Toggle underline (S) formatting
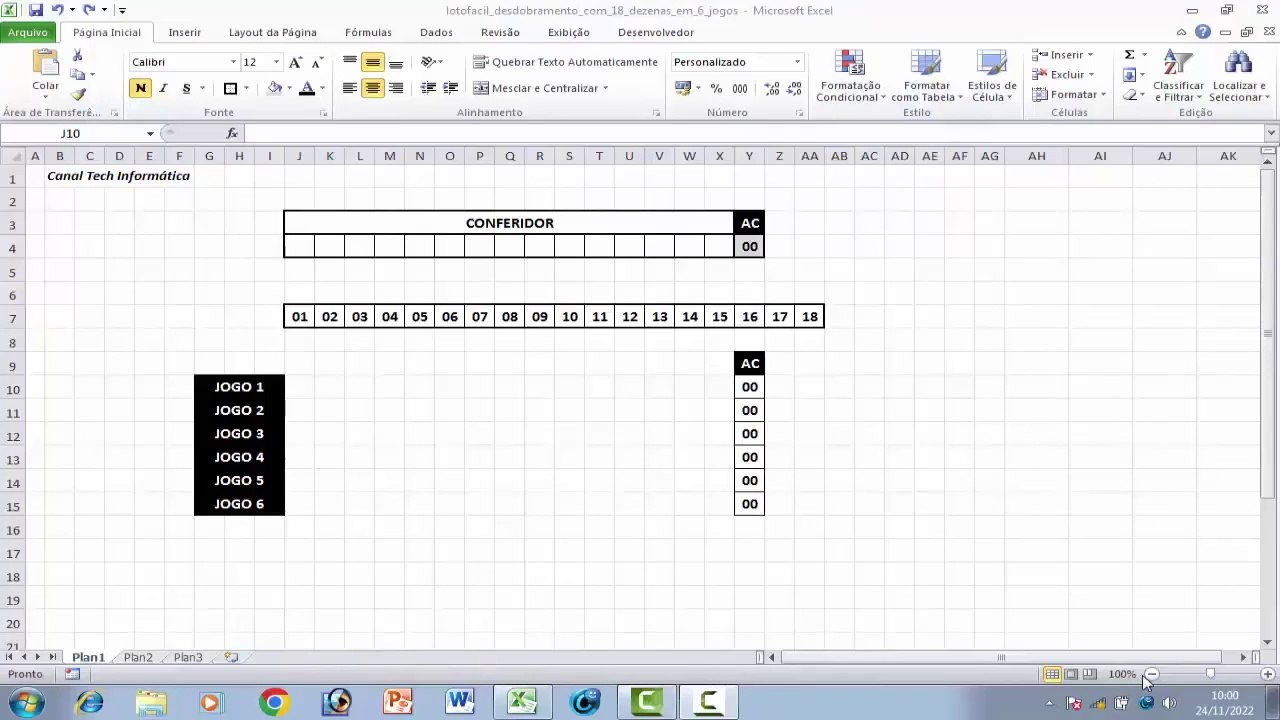Screen dimensions: 1280x720 (x=186, y=88)
